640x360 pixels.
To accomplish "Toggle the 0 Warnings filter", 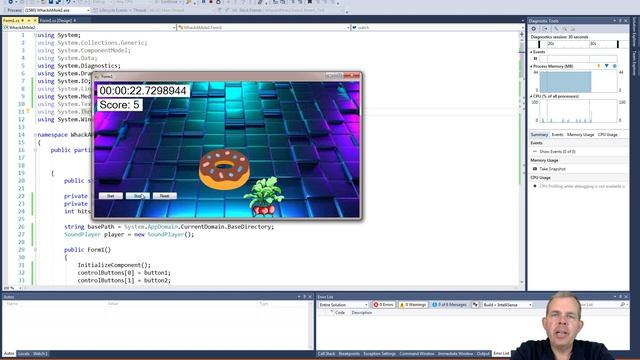I will [413, 304].
